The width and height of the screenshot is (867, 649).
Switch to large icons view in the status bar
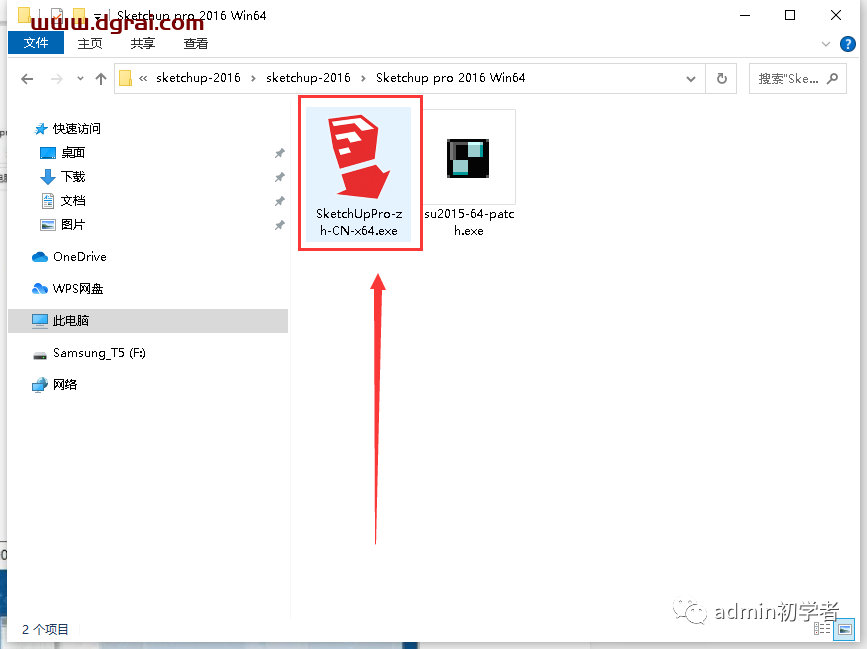pos(844,629)
